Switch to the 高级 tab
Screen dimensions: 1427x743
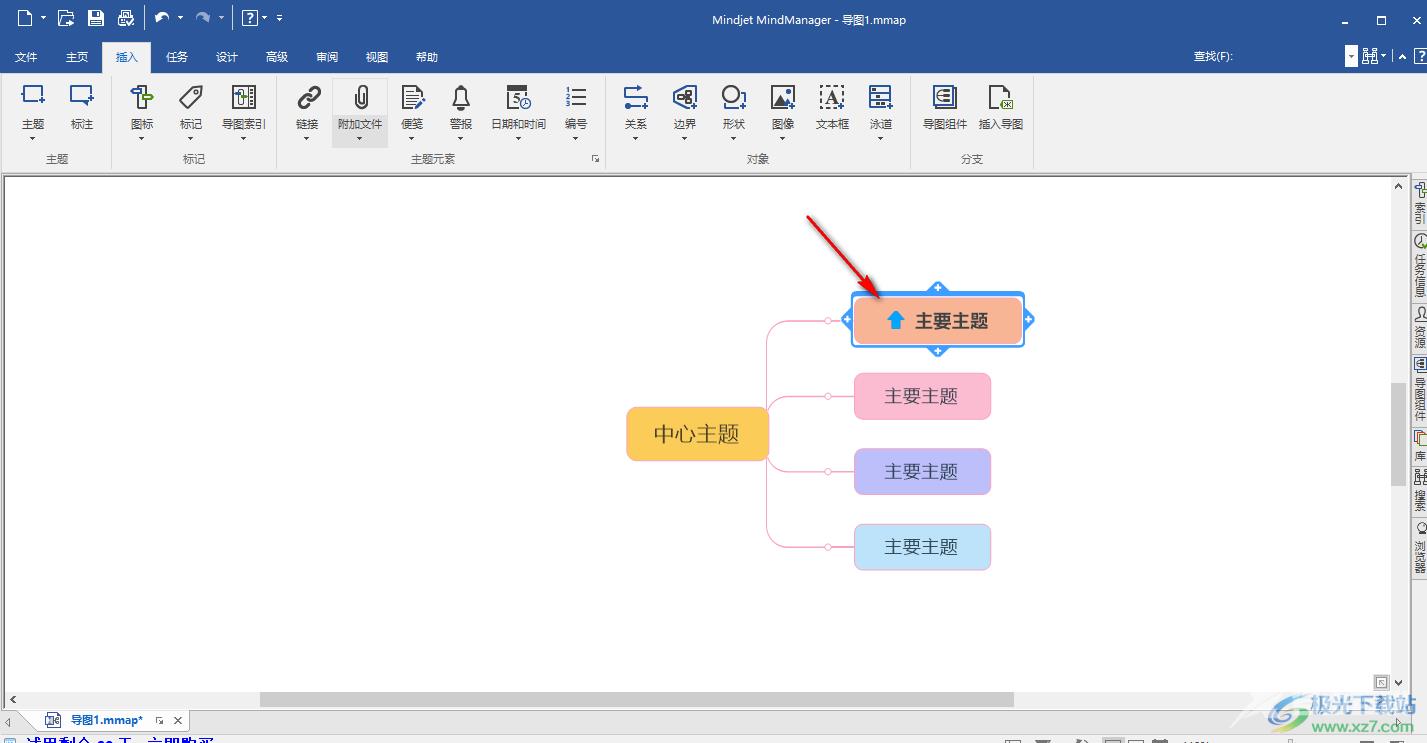(277, 57)
